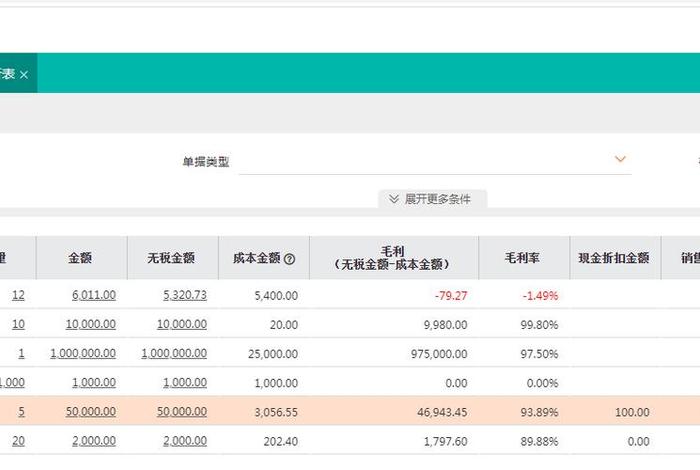Click the 无税金额 column header

(173, 258)
